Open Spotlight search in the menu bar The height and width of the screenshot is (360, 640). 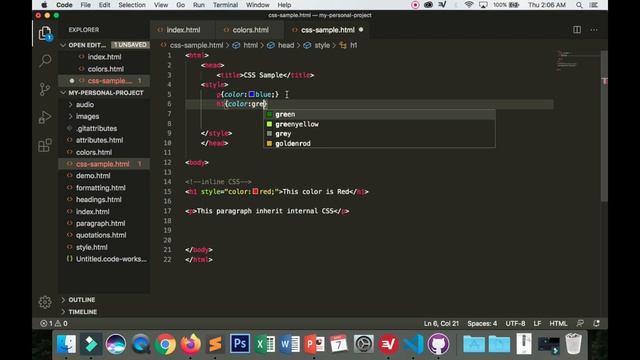579,5
